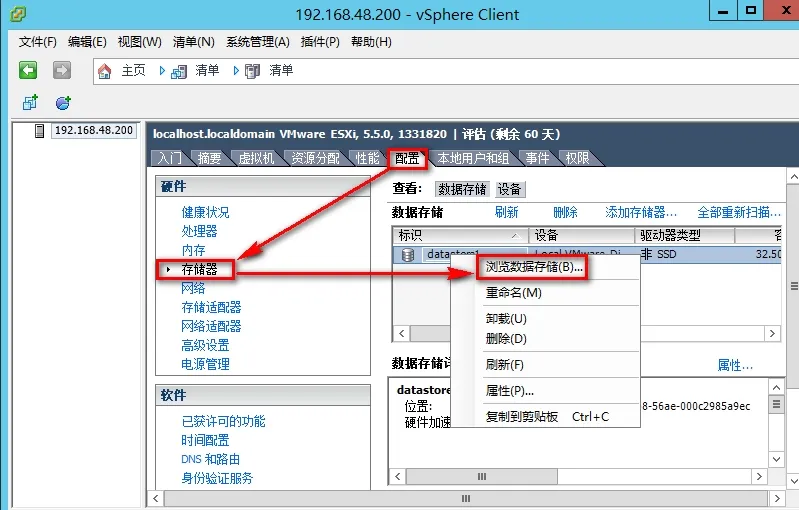799x510 pixels.
Task: Open the 帮助(H) menu
Action: click(x=371, y=42)
